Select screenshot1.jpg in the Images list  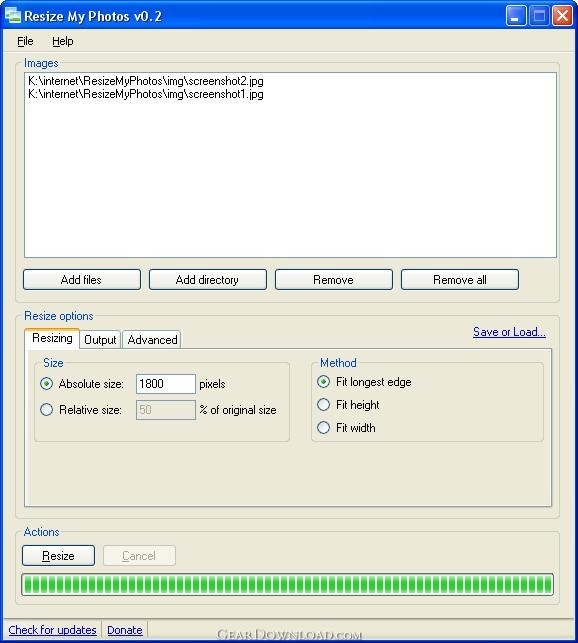pyautogui.click(x=146, y=94)
